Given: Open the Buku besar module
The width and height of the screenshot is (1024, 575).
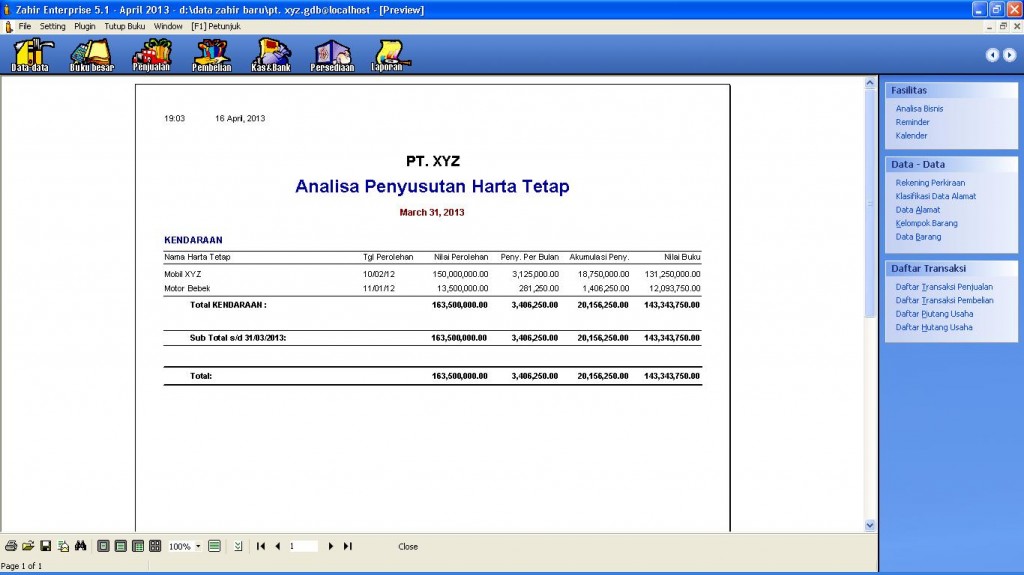Looking at the screenshot, I should click(91, 55).
